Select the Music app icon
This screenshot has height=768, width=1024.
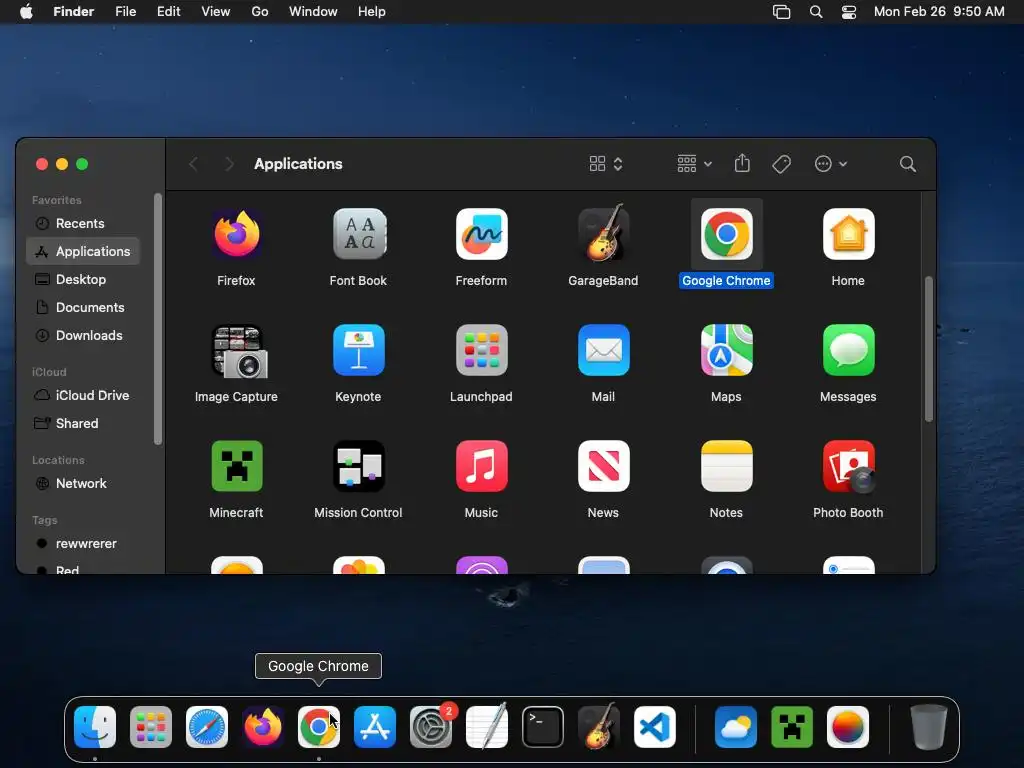[481, 466]
